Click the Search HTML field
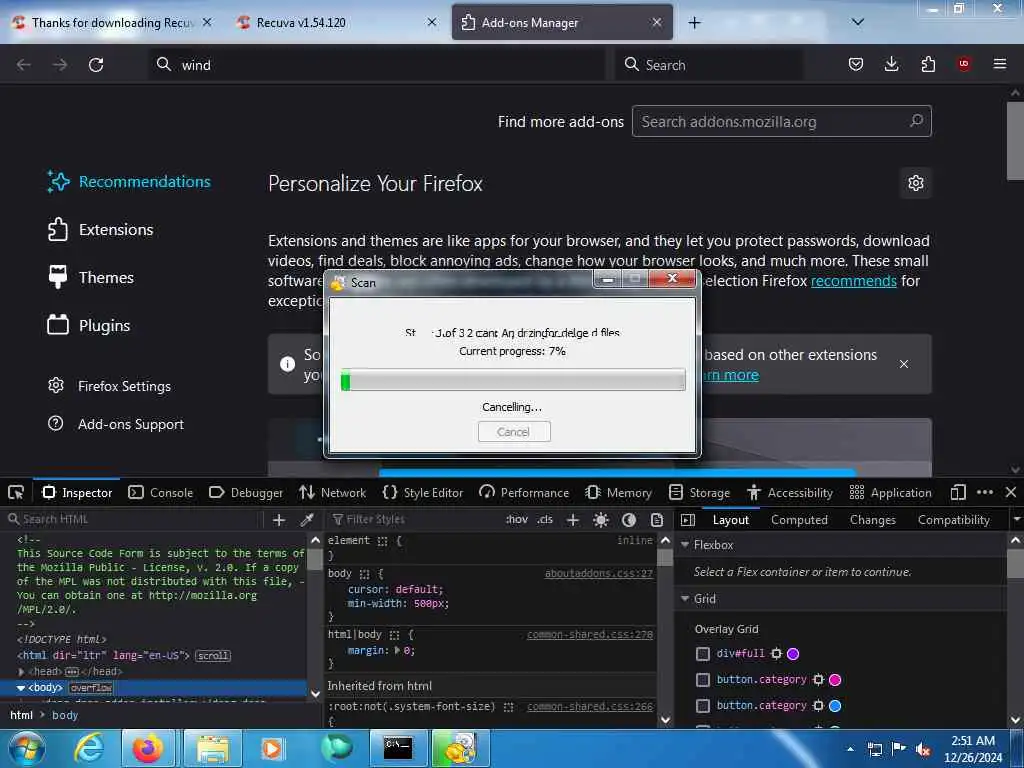Viewport: 1024px width, 768px height. click(x=134, y=520)
